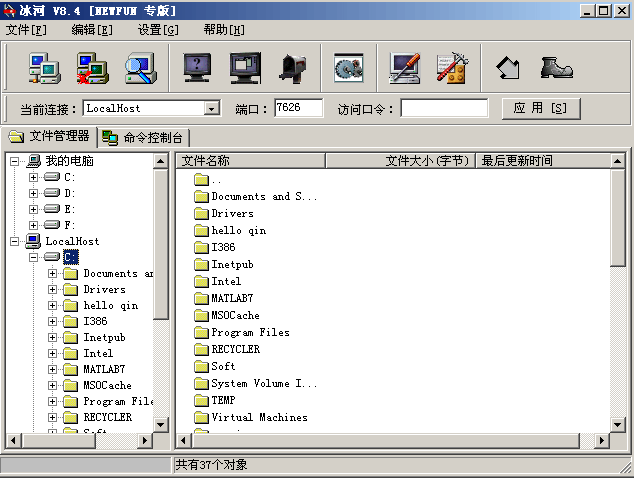Click the parent folder '..' entry
The height and width of the screenshot is (478, 634).
(x=208, y=180)
